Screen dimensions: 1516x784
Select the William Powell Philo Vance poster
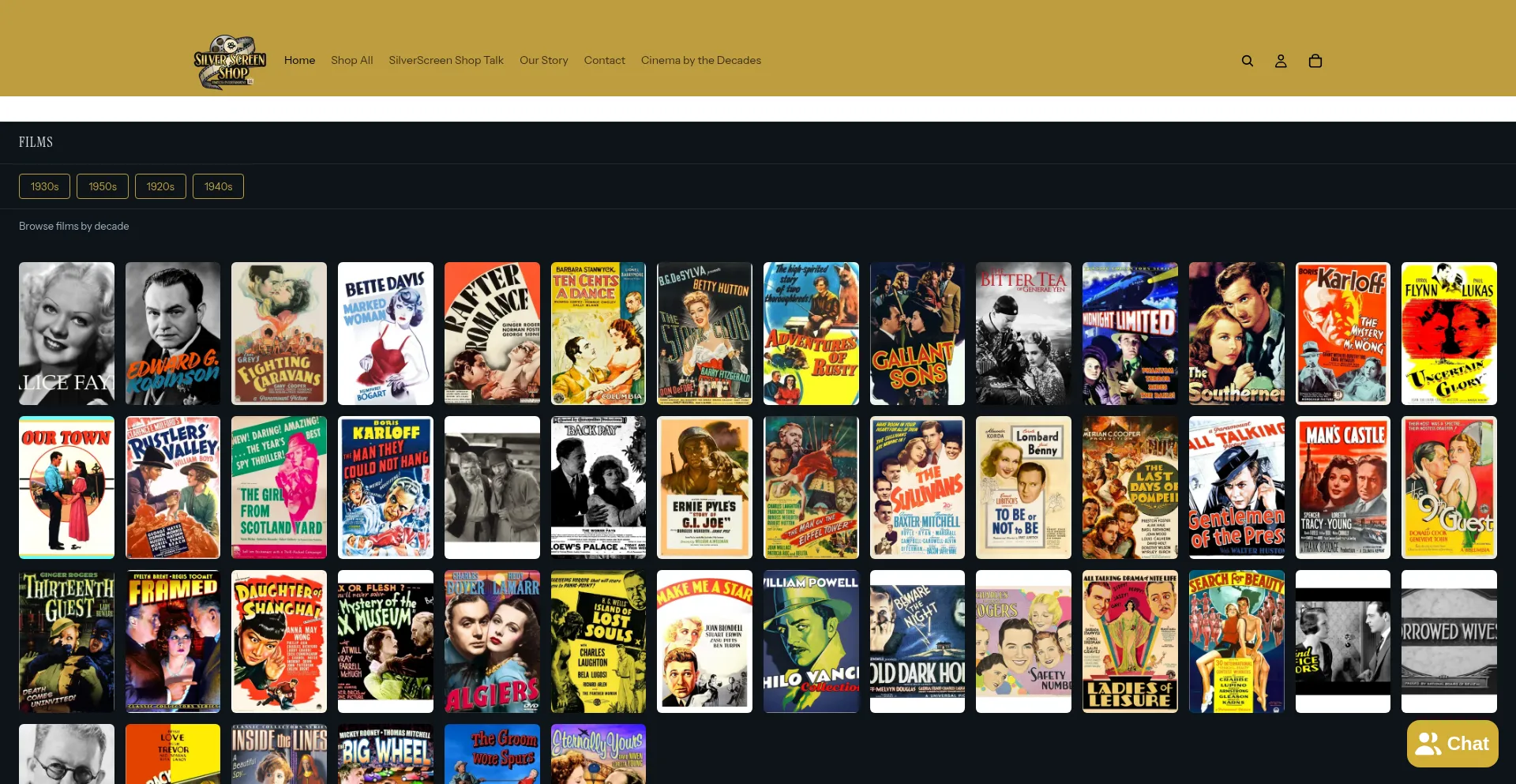(811, 641)
